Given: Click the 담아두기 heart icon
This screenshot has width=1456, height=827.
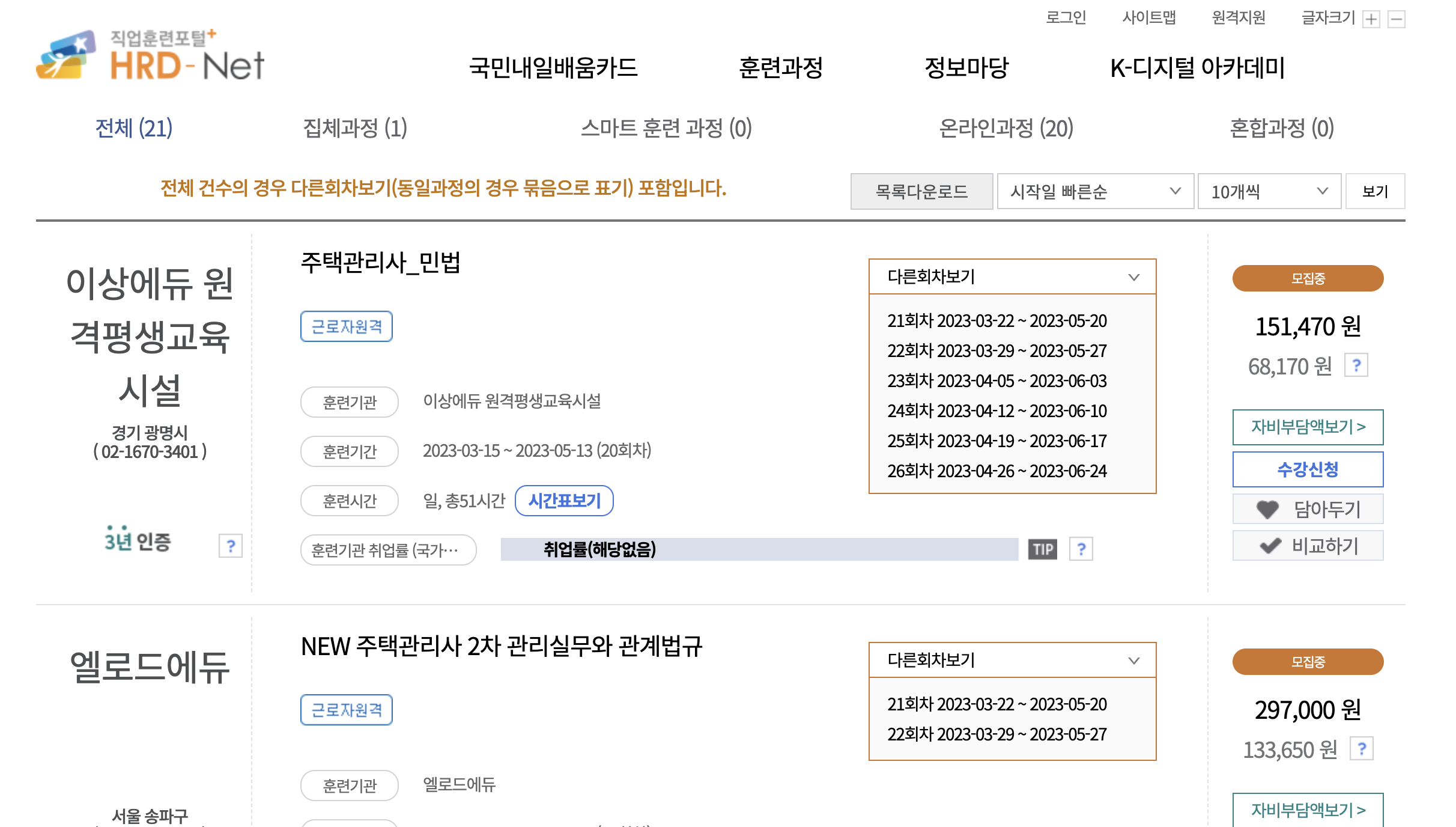Looking at the screenshot, I should click(1269, 508).
